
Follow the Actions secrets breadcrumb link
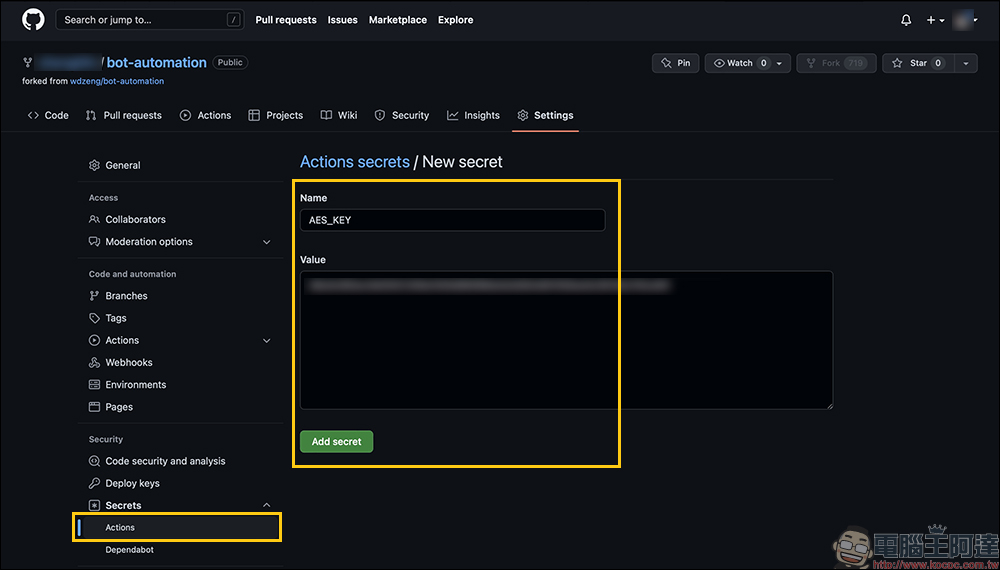(x=355, y=162)
